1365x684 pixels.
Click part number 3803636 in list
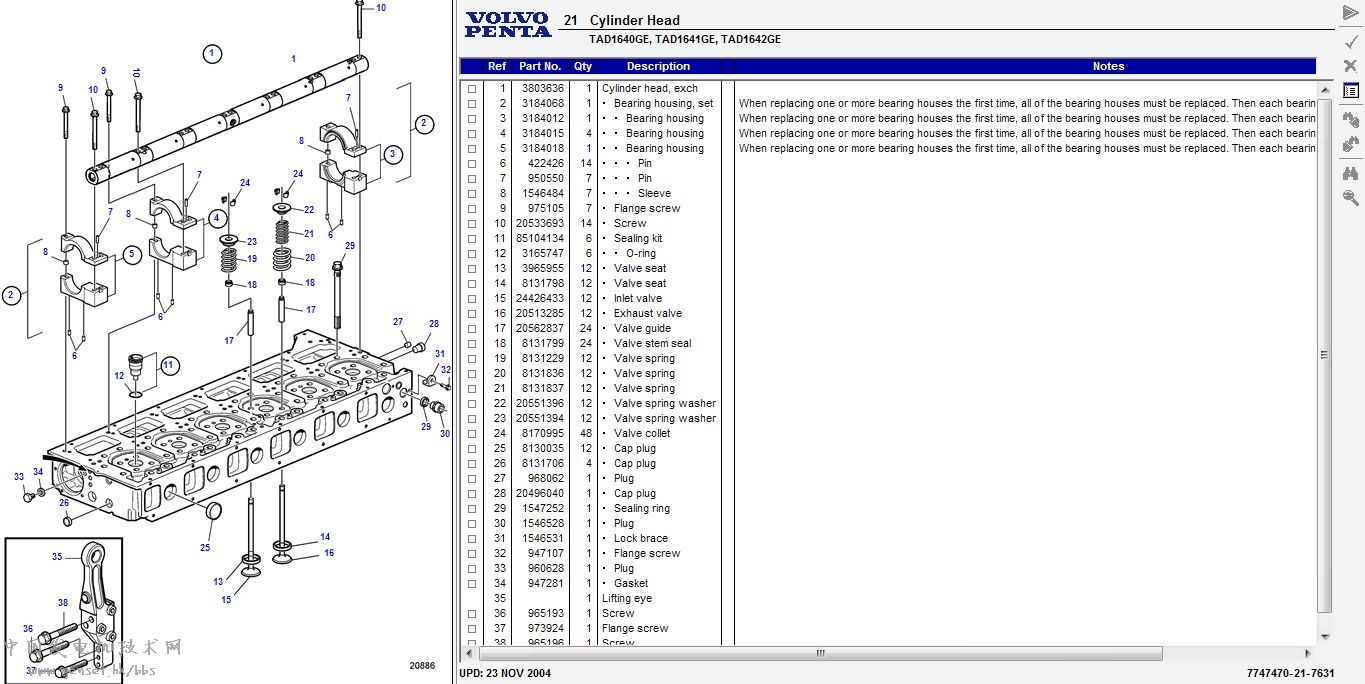coord(542,89)
